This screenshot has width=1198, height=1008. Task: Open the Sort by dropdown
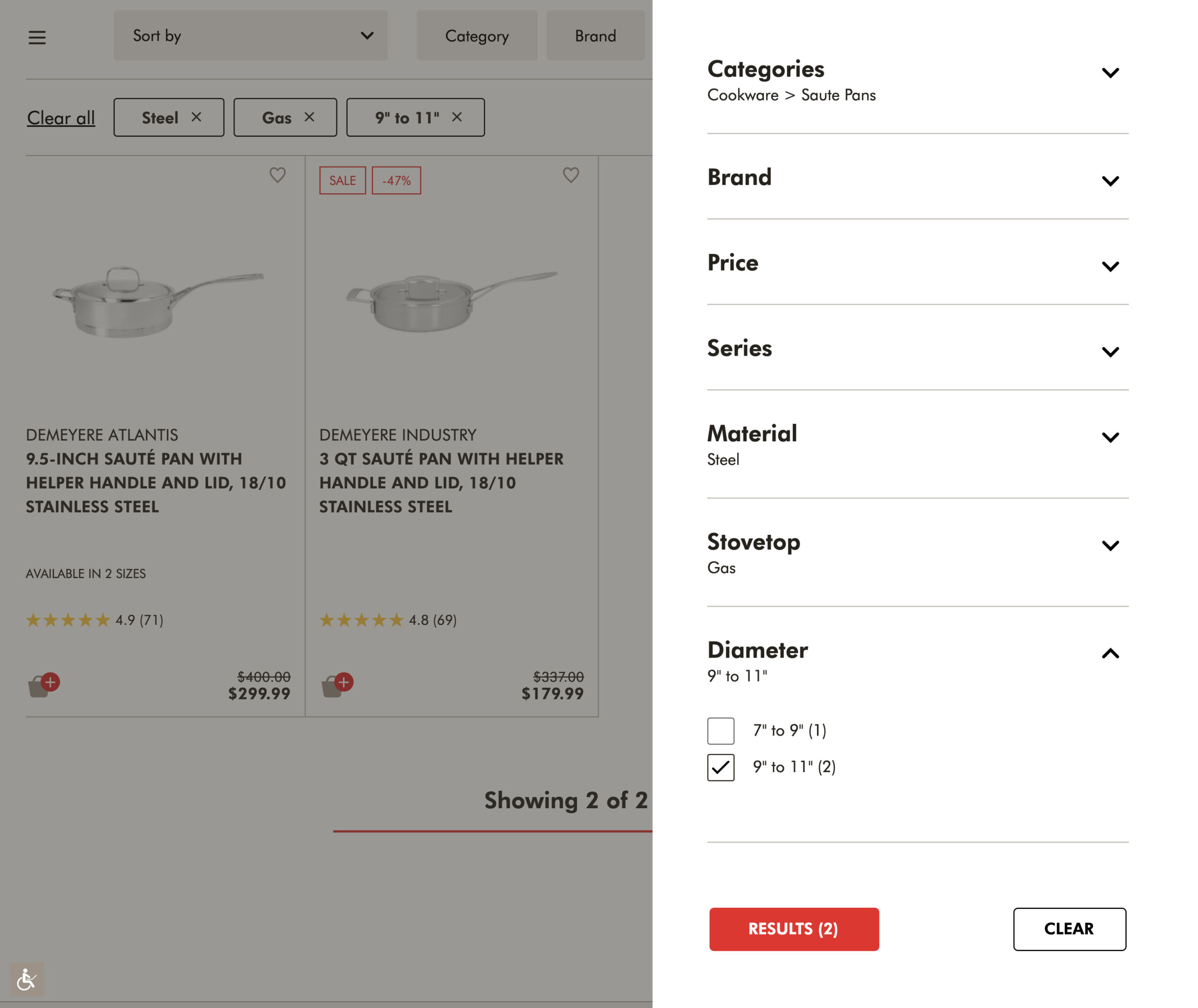coord(250,36)
